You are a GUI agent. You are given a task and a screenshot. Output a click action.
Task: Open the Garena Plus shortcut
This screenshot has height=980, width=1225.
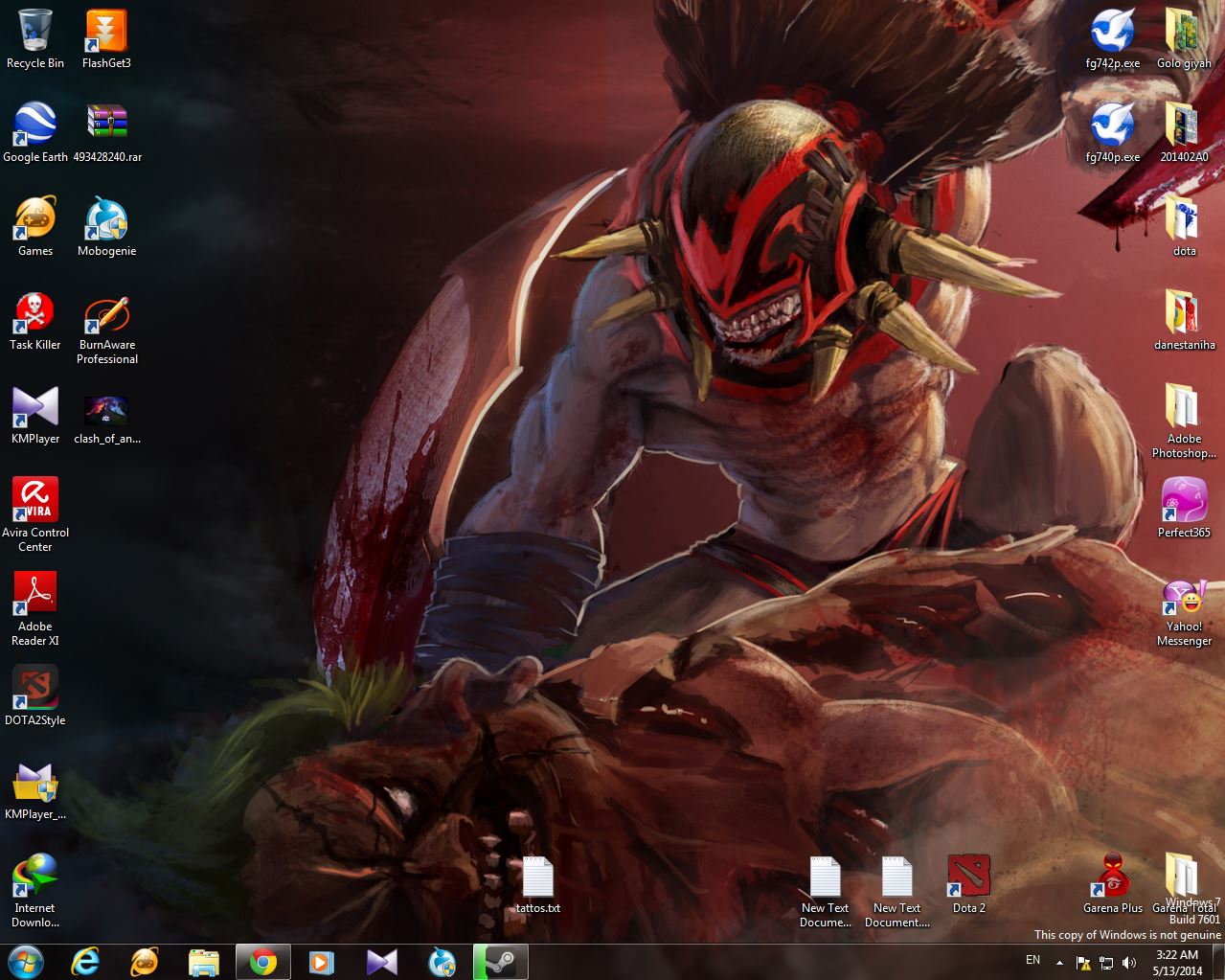tap(1112, 884)
